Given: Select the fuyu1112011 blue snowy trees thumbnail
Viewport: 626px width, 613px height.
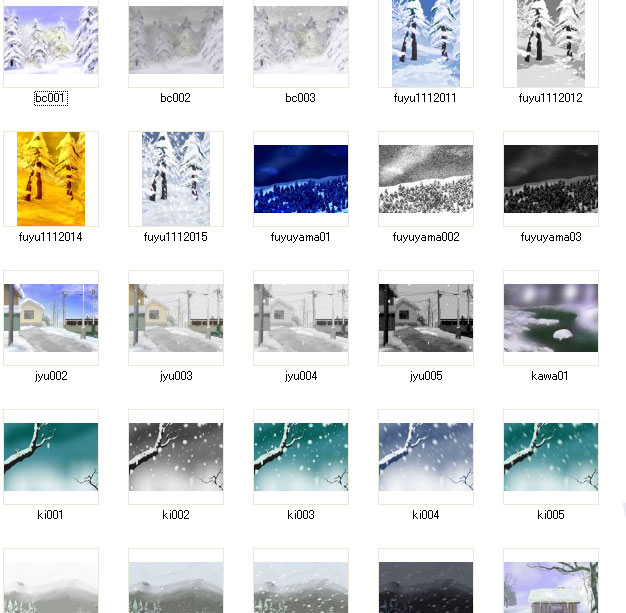Looking at the screenshot, I should pos(426,43).
